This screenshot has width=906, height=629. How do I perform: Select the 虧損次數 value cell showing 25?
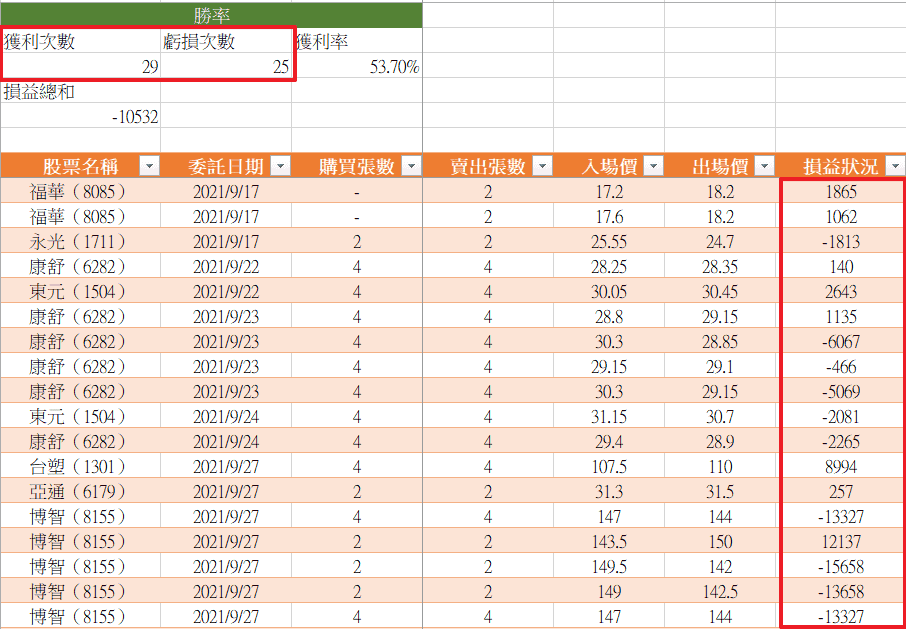pyautogui.click(x=226, y=67)
